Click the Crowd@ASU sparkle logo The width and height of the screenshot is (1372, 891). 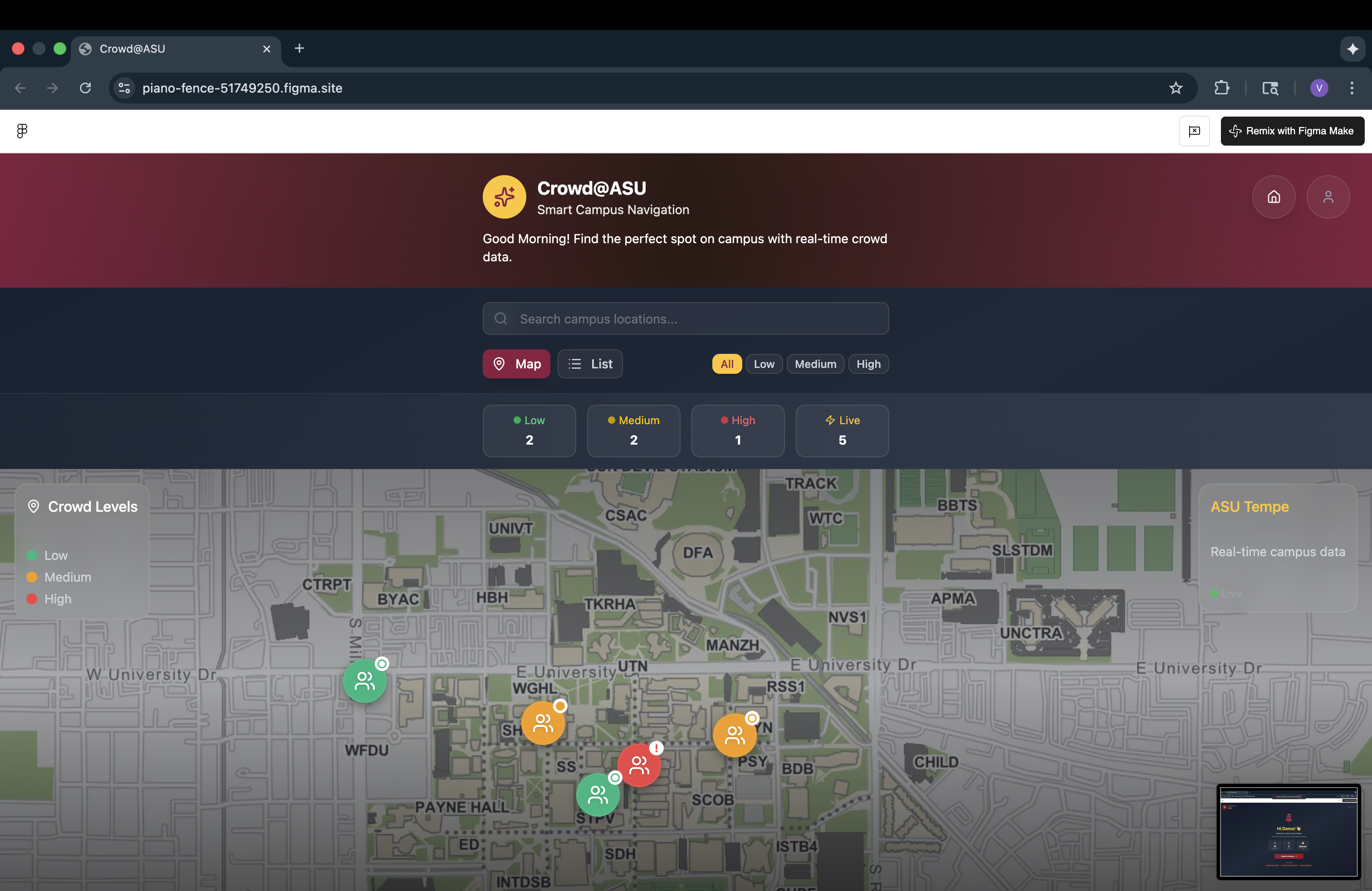(x=504, y=197)
